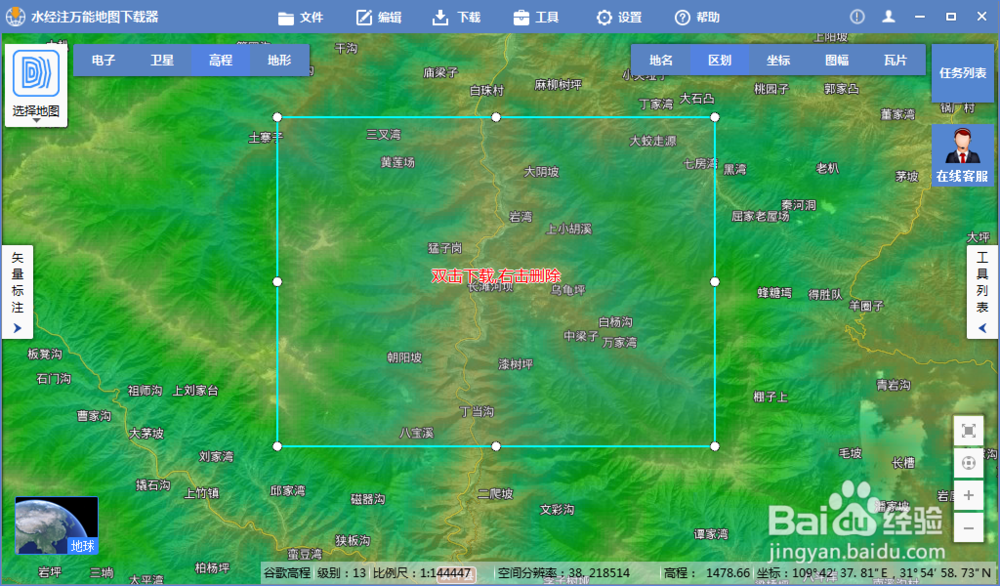Open the 选择地图 map selector
Viewport: 1000px width, 586px height.
tap(36, 85)
